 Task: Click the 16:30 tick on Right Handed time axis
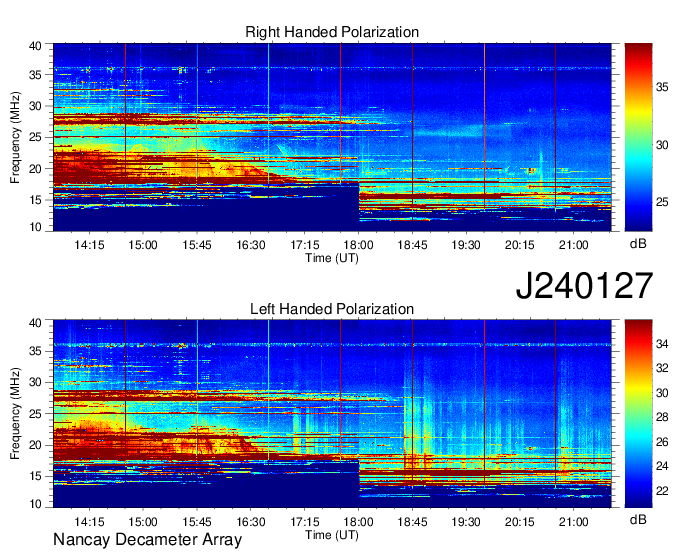(251, 245)
